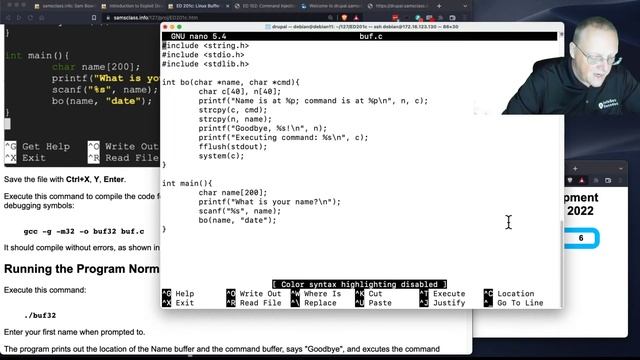Click the strcpy(c, cmd); line
This screenshot has height=360, width=640.
pyautogui.click(x=233, y=110)
